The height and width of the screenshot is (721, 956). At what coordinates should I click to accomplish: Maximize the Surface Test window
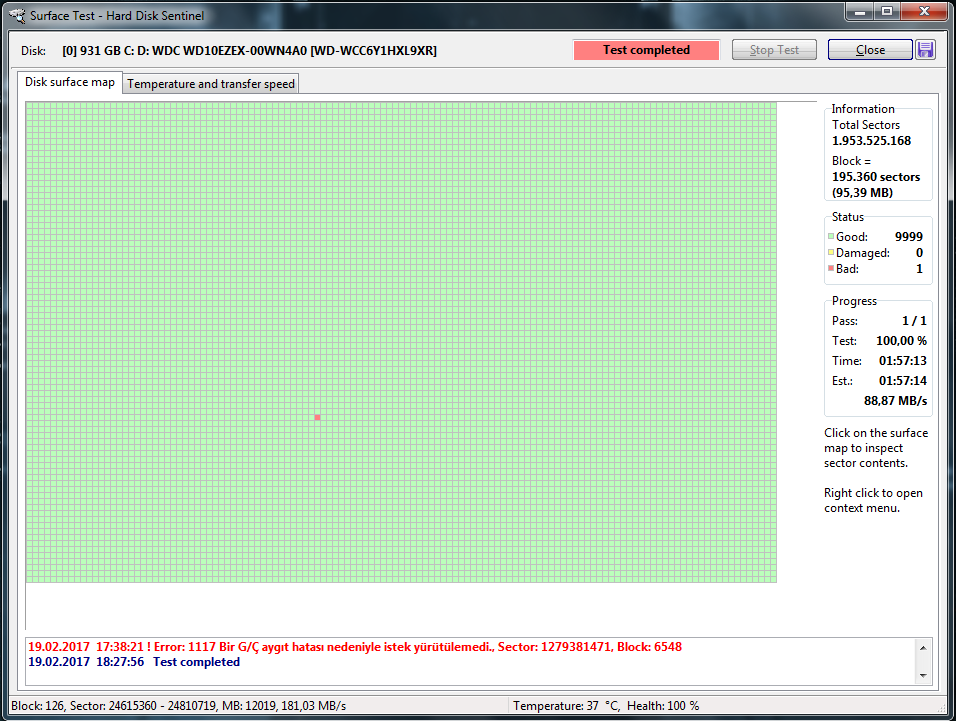(887, 12)
